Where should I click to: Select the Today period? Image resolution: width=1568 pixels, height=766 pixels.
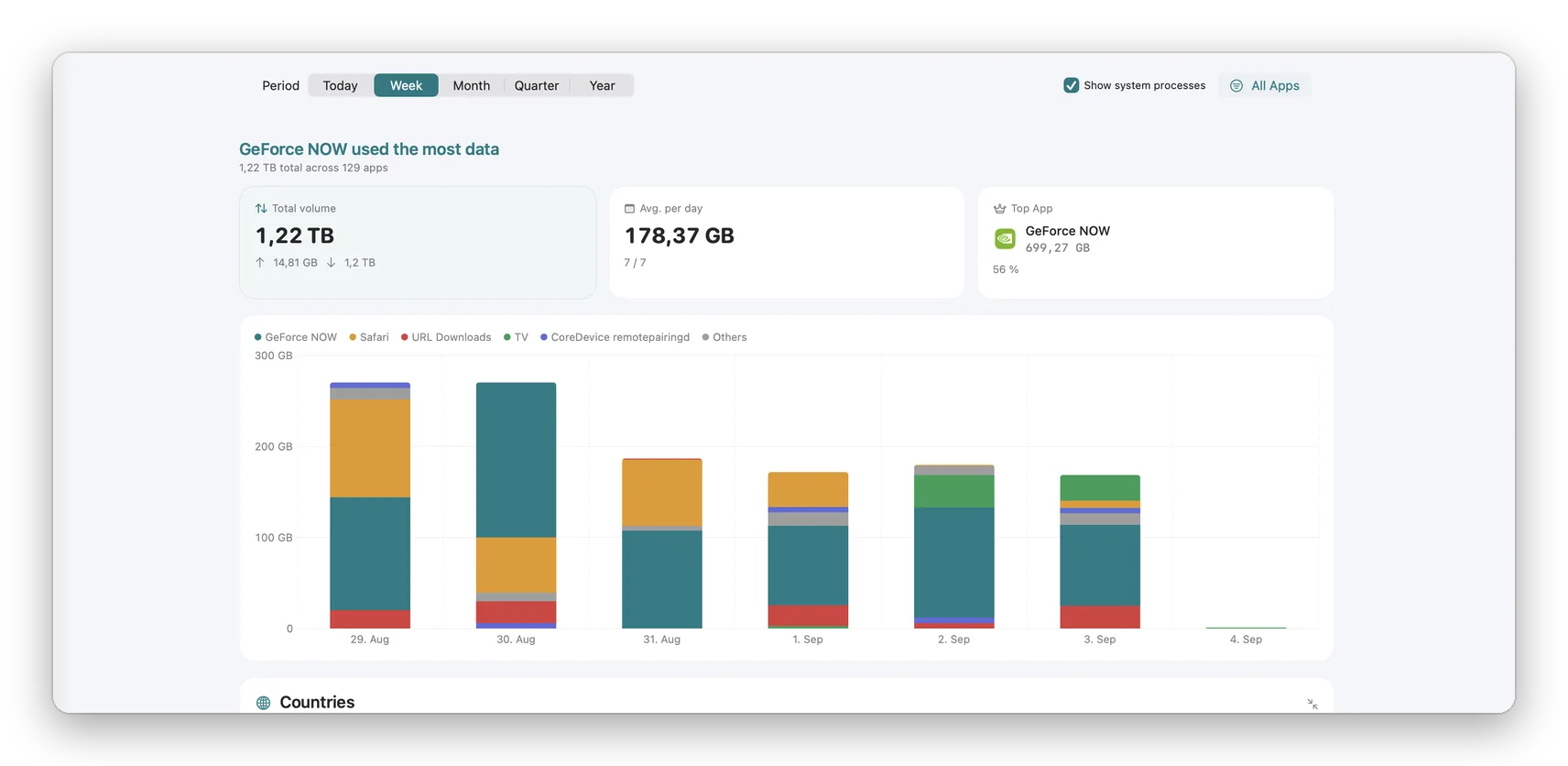[x=340, y=85]
